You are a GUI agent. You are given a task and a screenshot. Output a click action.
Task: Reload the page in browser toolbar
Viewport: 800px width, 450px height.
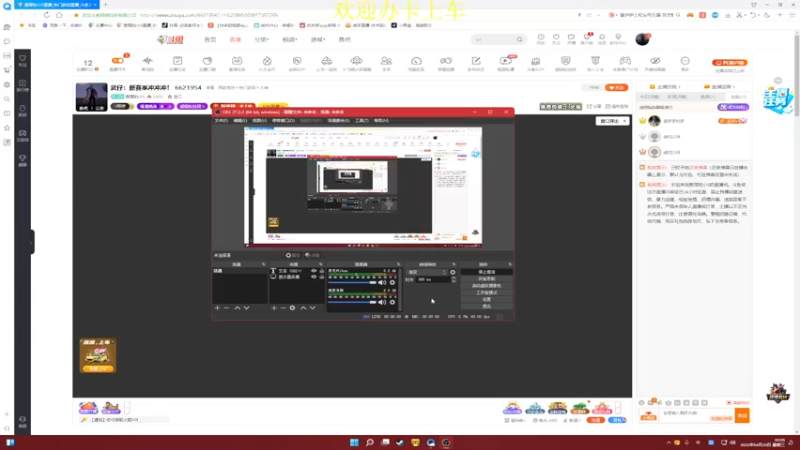(x=46, y=15)
